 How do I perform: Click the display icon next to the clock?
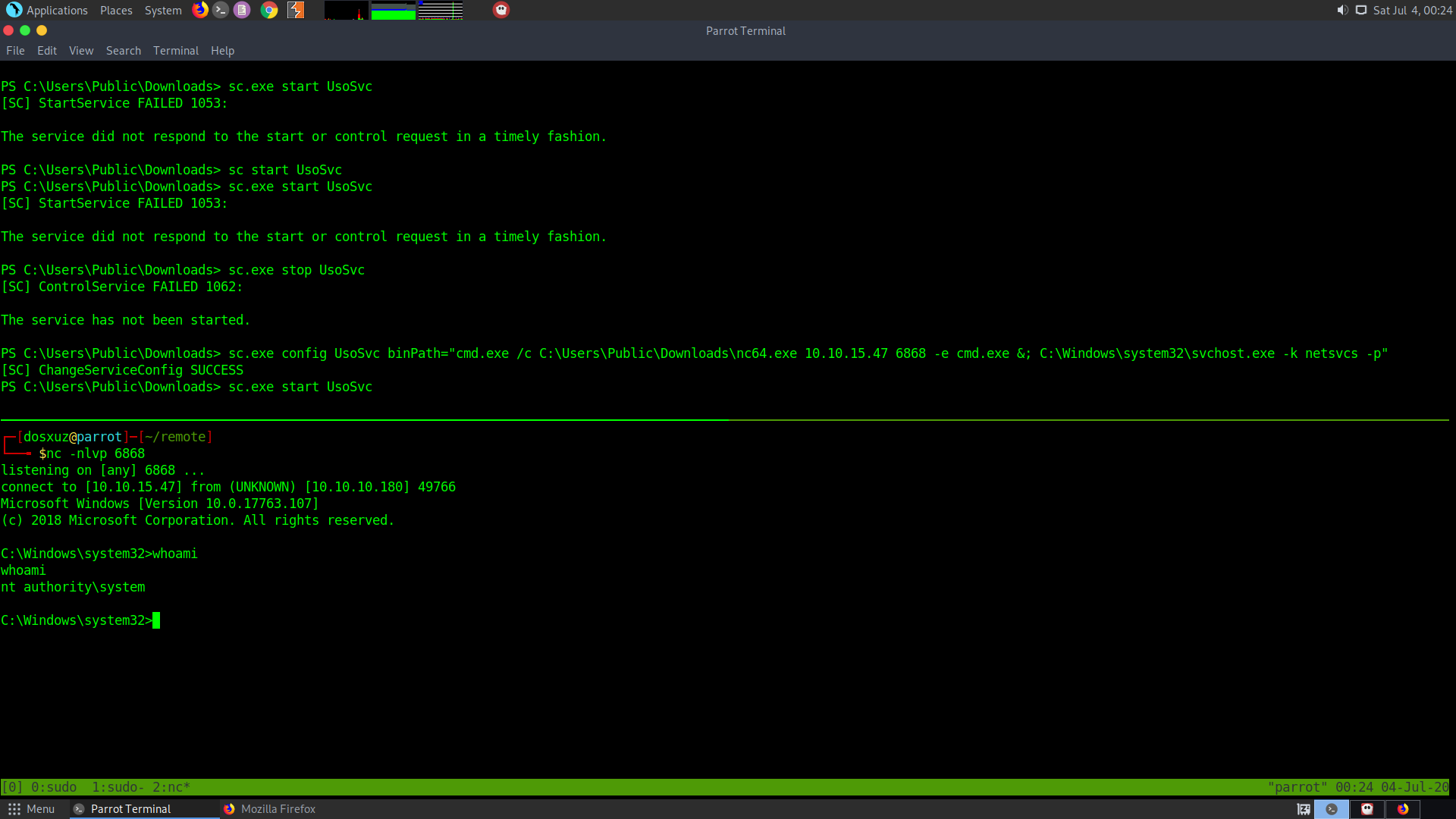(x=1361, y=10)
